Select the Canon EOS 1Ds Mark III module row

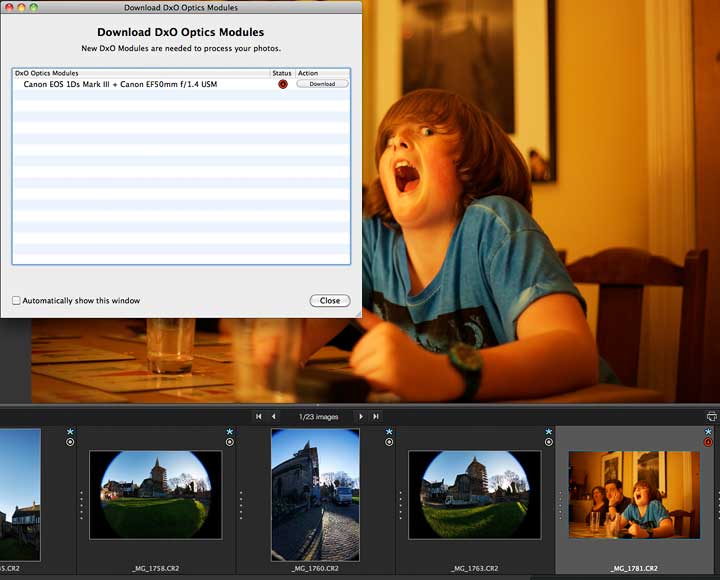point(181,84)
